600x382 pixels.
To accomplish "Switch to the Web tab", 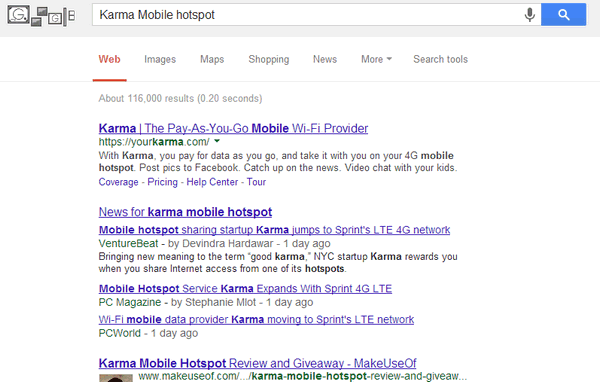I will [109, 59].
